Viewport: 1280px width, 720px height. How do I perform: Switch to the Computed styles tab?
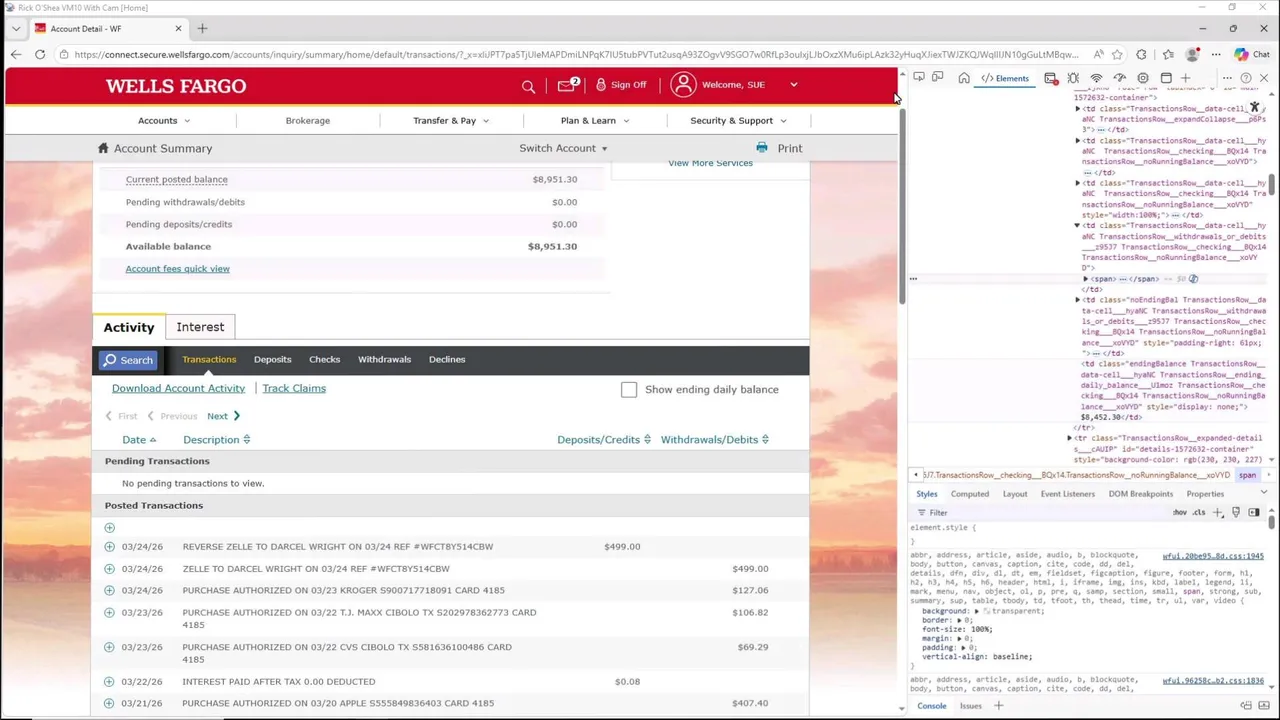point(969,494)
